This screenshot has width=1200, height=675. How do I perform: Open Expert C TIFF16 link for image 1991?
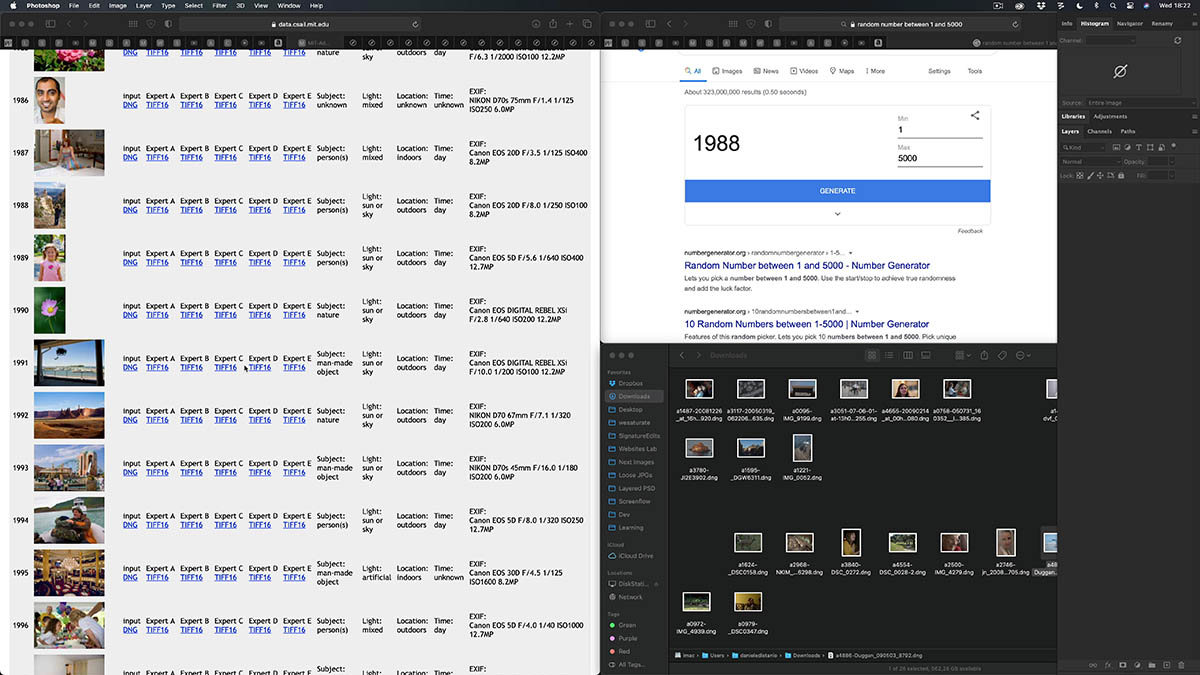click(226, 367)
